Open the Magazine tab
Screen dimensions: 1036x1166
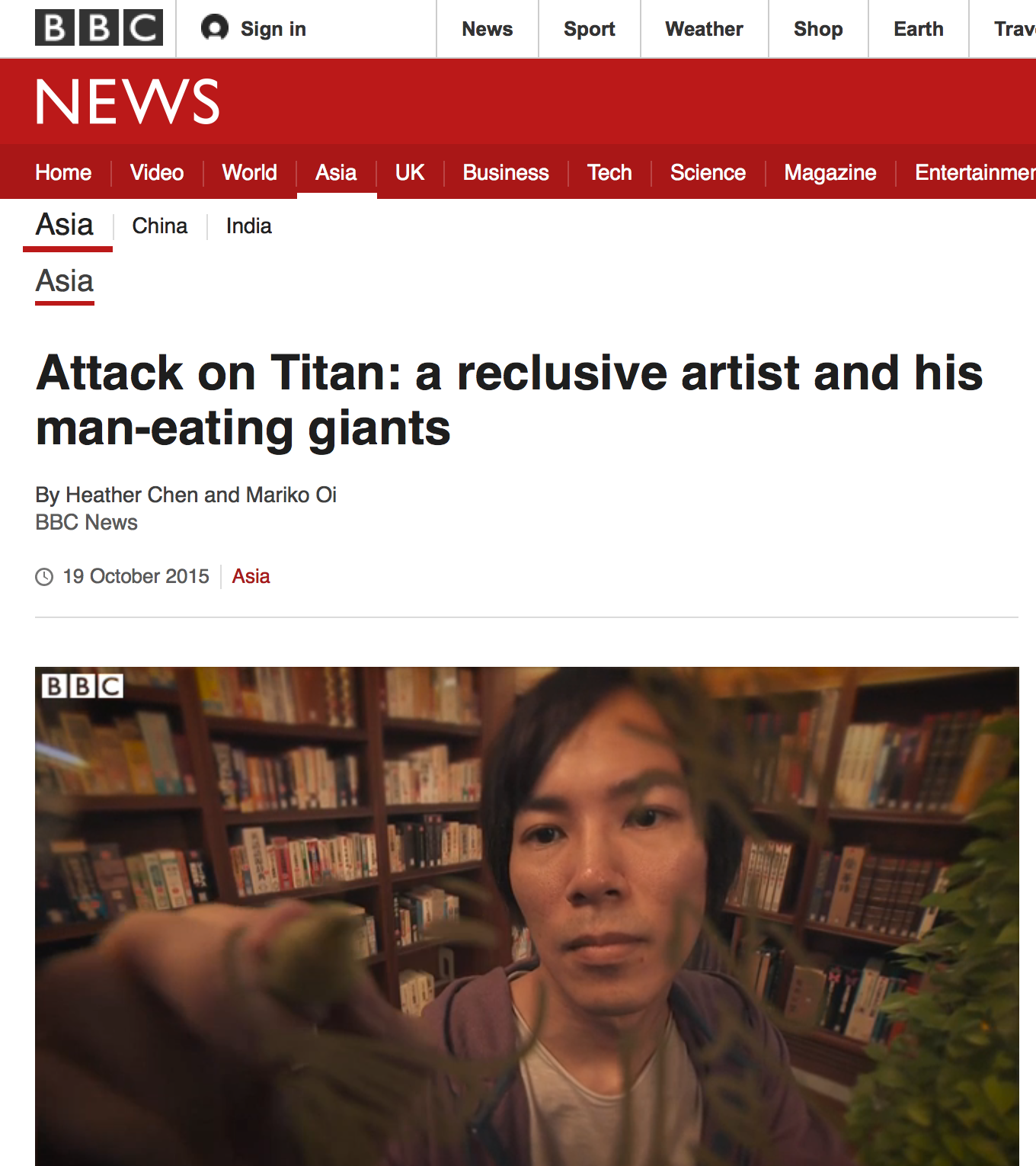click(x=830, y=172)
